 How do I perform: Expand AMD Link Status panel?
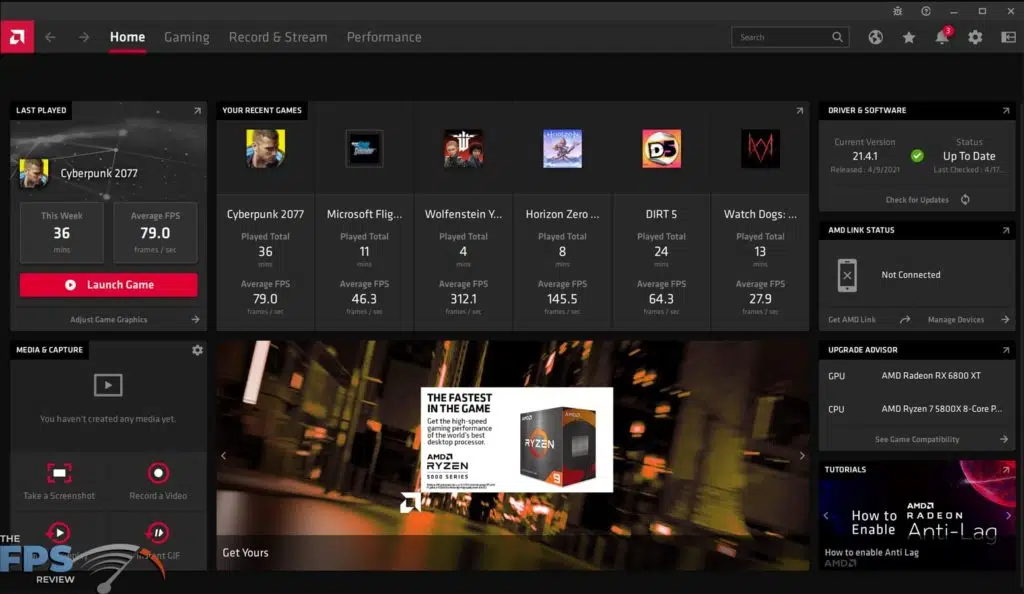pyautogui.click(x=1006, y=230)
